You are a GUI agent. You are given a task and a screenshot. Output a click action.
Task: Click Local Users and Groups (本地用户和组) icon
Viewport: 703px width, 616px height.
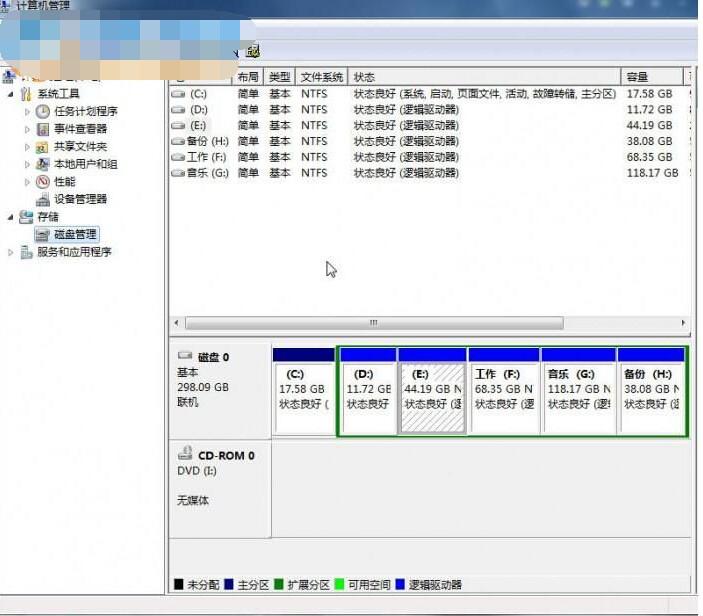[x=42, y=164]
